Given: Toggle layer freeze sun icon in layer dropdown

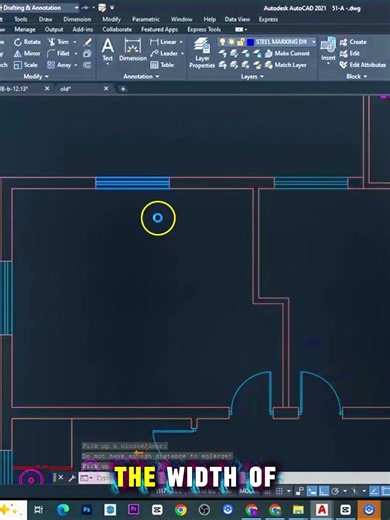Looking at the screenshot, I should tap(231, 42).
